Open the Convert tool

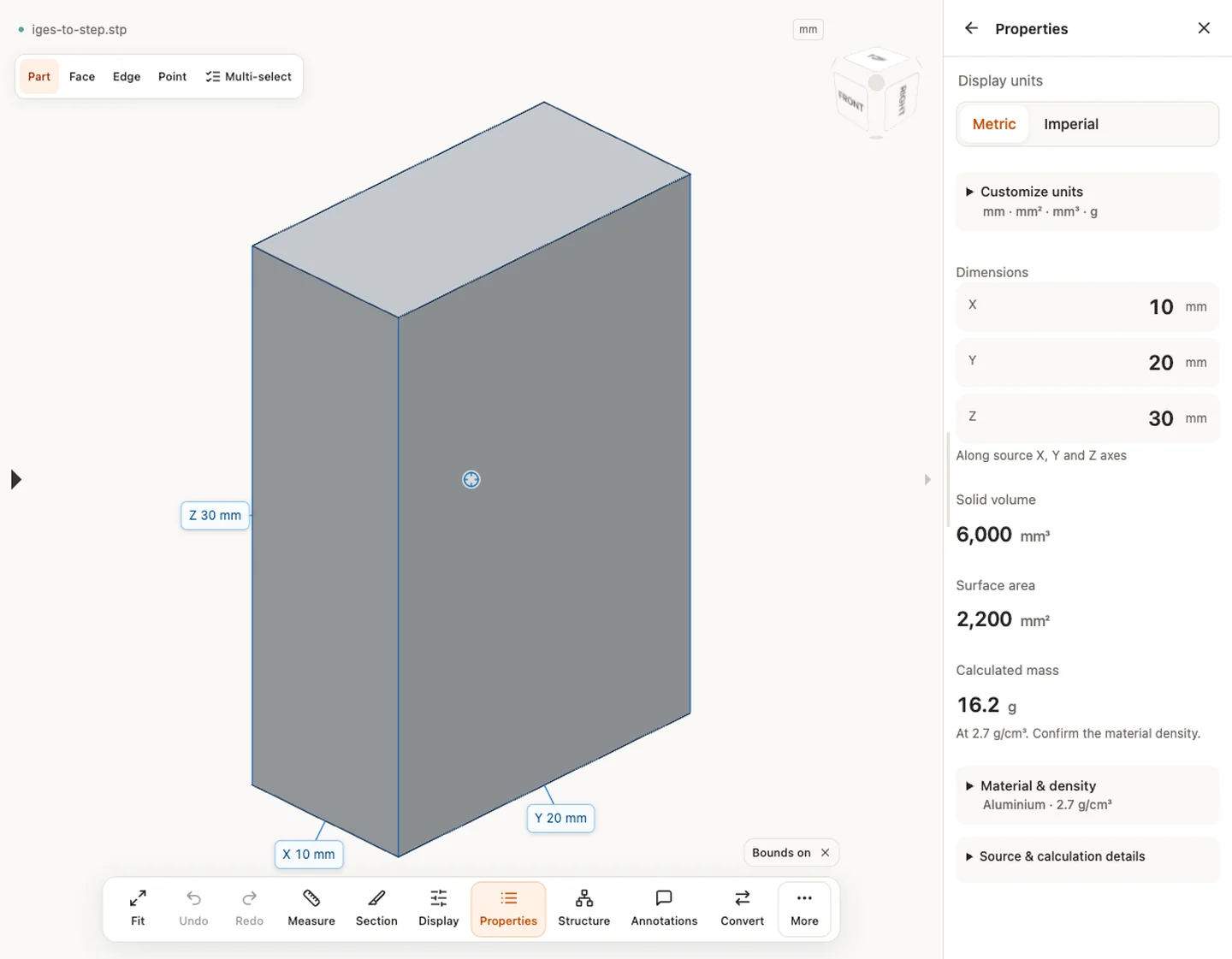coord(743,909)
